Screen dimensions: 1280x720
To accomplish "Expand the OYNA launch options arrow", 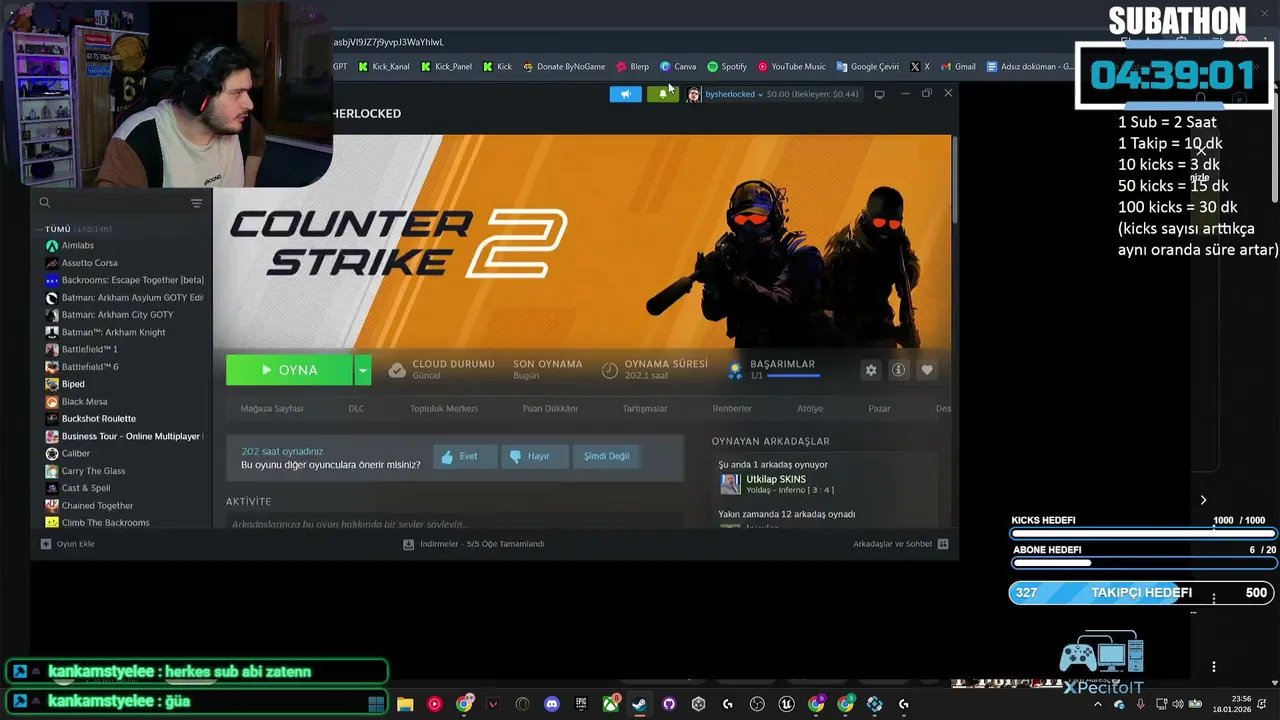I will [363, 370].
